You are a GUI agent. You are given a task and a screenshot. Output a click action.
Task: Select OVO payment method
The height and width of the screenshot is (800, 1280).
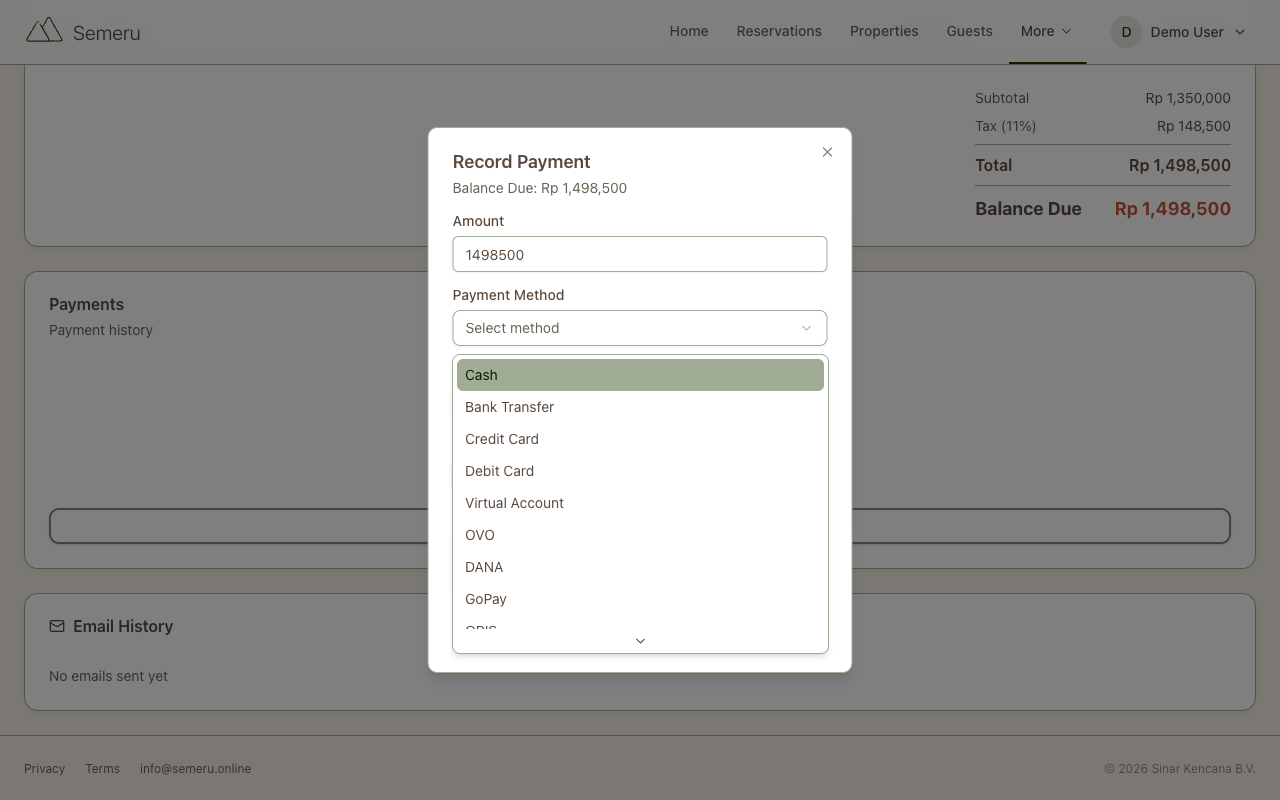point(640,535)
